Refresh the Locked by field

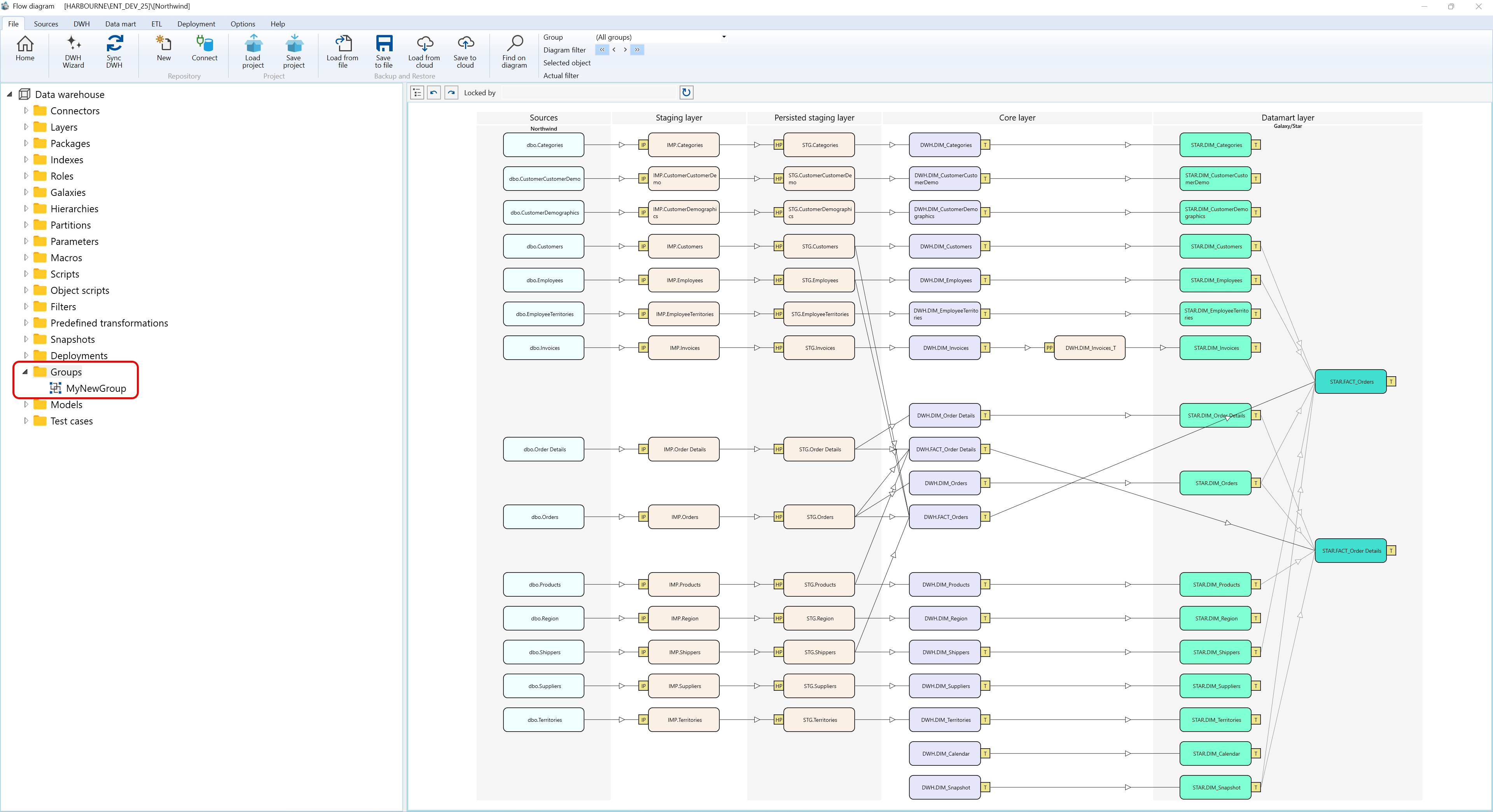(686, 93)
